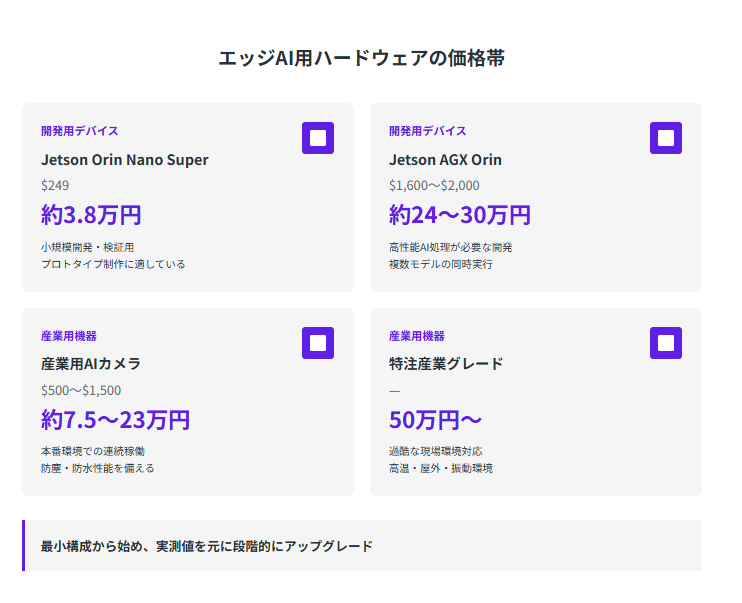Click the 開発用デバイス label above Jetson Orin Nano Super
Viewport: 742px width, 603px height.
pyautogui.click(x=80, y=131)
